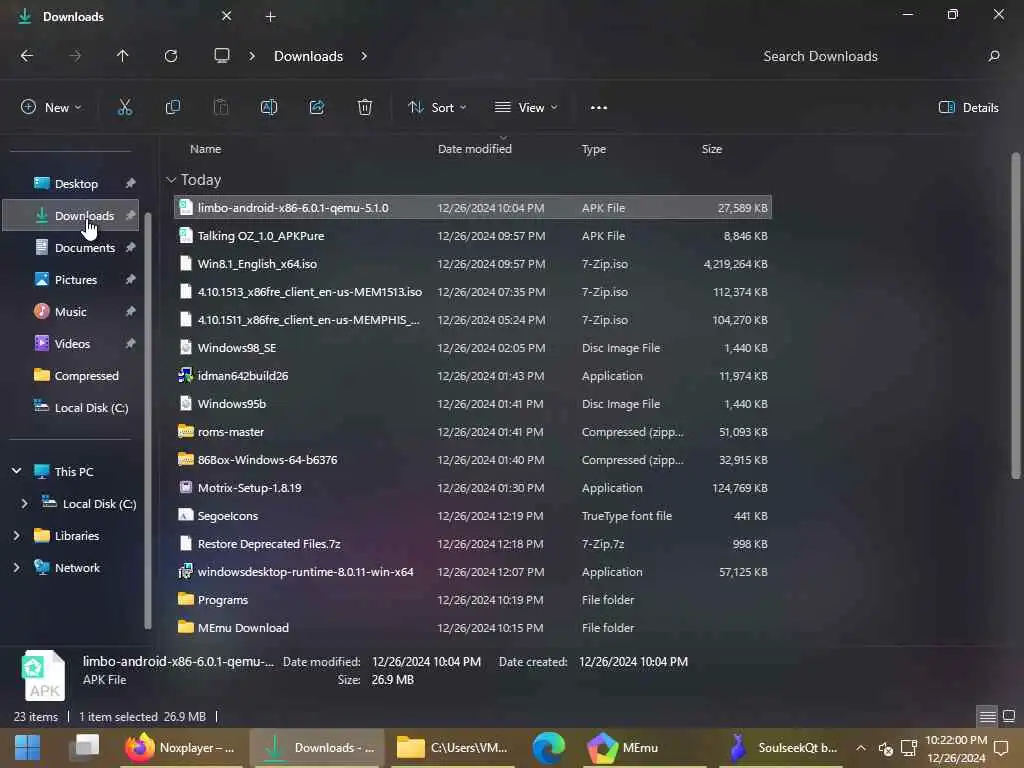Image resolution: width=1024 pixels, height=768 pixels.
Task: Click the network display tray icon
Action: 908,748
